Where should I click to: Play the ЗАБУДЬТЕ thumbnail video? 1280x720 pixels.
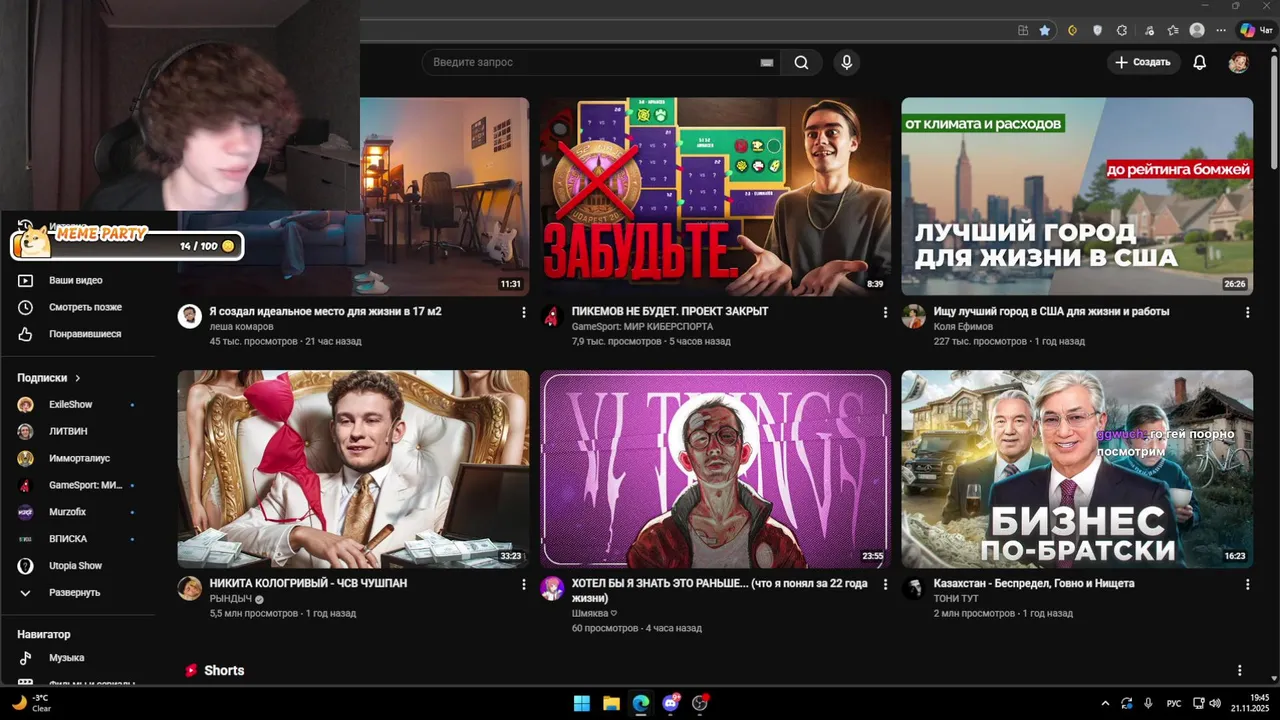point(715,196)
